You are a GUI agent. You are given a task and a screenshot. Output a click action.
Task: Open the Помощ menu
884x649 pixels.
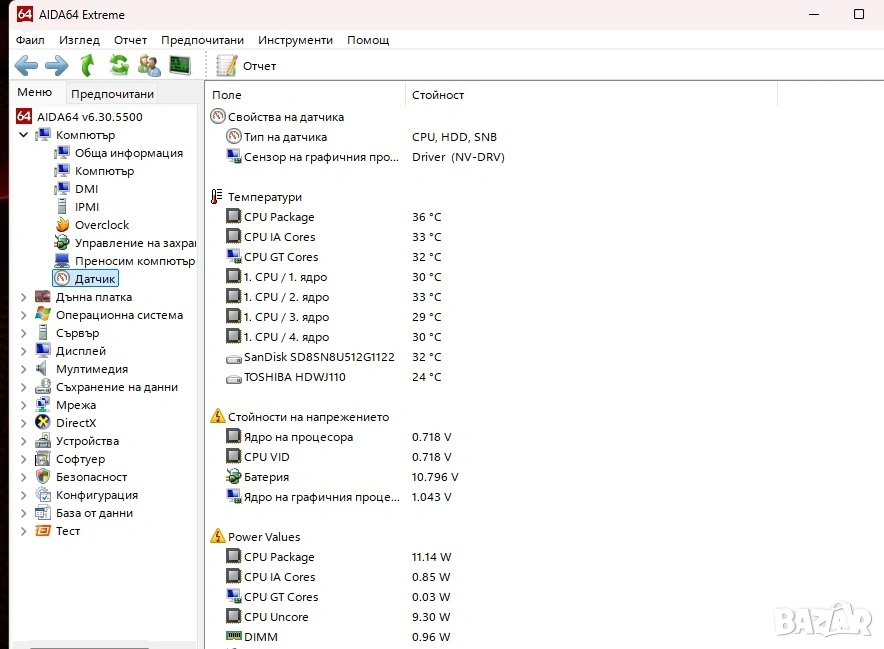point(368,40)
